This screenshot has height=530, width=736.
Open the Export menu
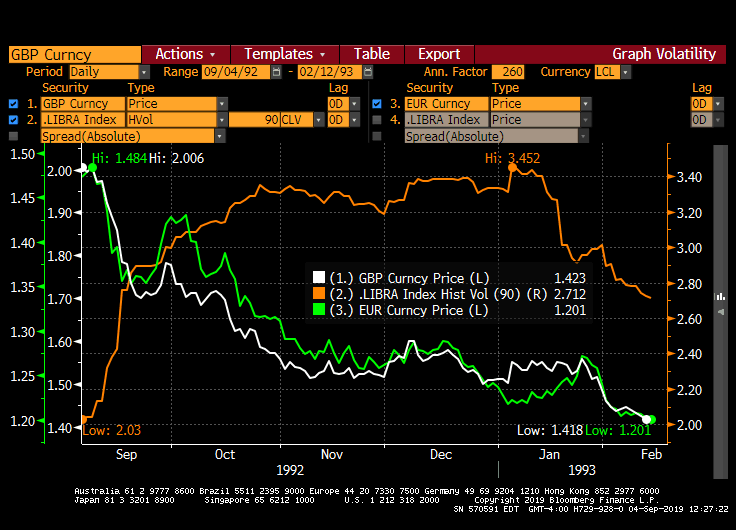(439, 54)
